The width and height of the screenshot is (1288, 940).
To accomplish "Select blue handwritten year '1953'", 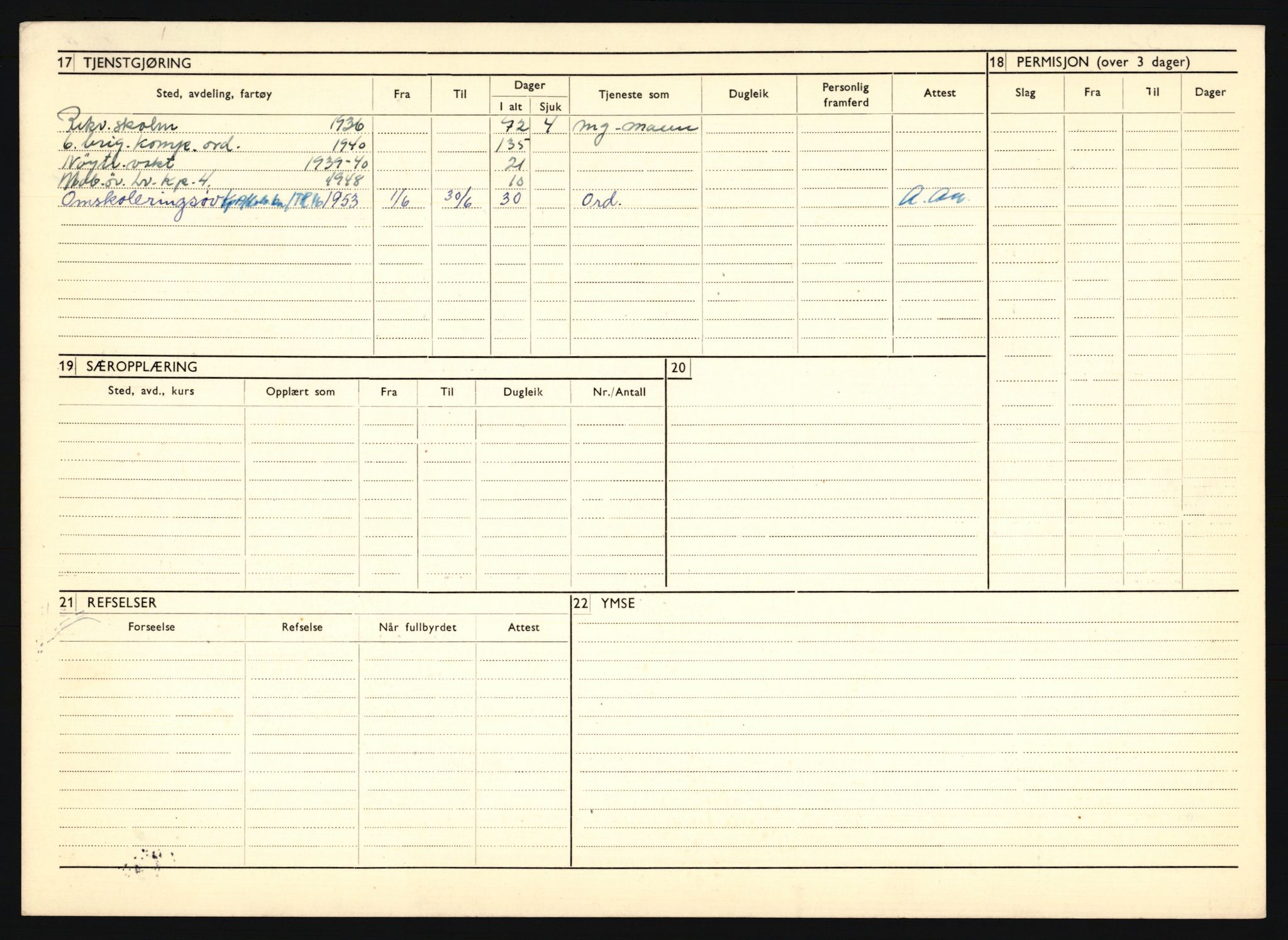I will 343,201.
